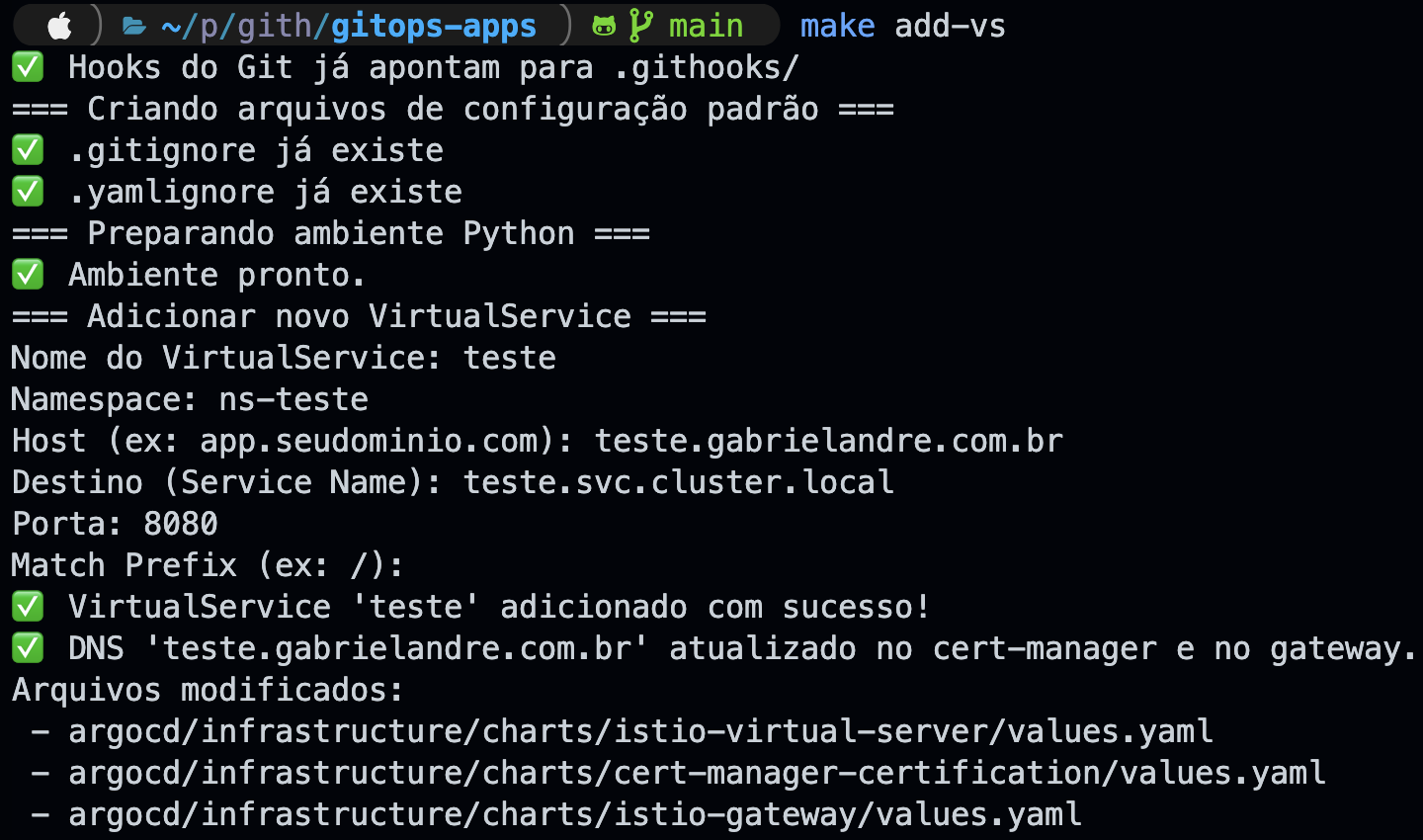Image resolution: width=1423 pixels, height=840 pixels.
Task: Click the main branch name in prompt
Action: (706, 26)
